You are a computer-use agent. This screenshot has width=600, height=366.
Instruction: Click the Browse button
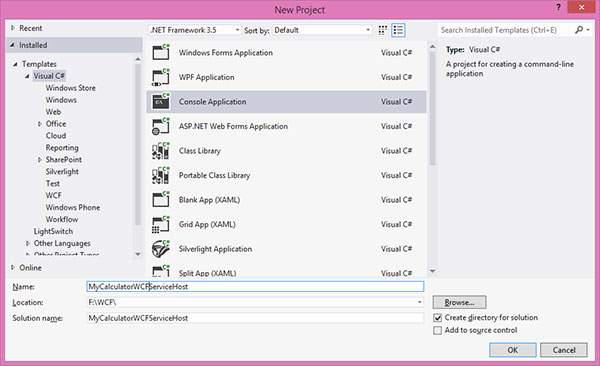point(459,302)
